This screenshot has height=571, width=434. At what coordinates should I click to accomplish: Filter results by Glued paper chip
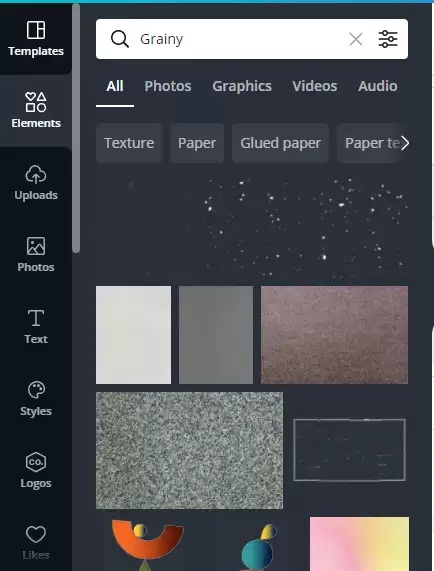click(280, 143)
